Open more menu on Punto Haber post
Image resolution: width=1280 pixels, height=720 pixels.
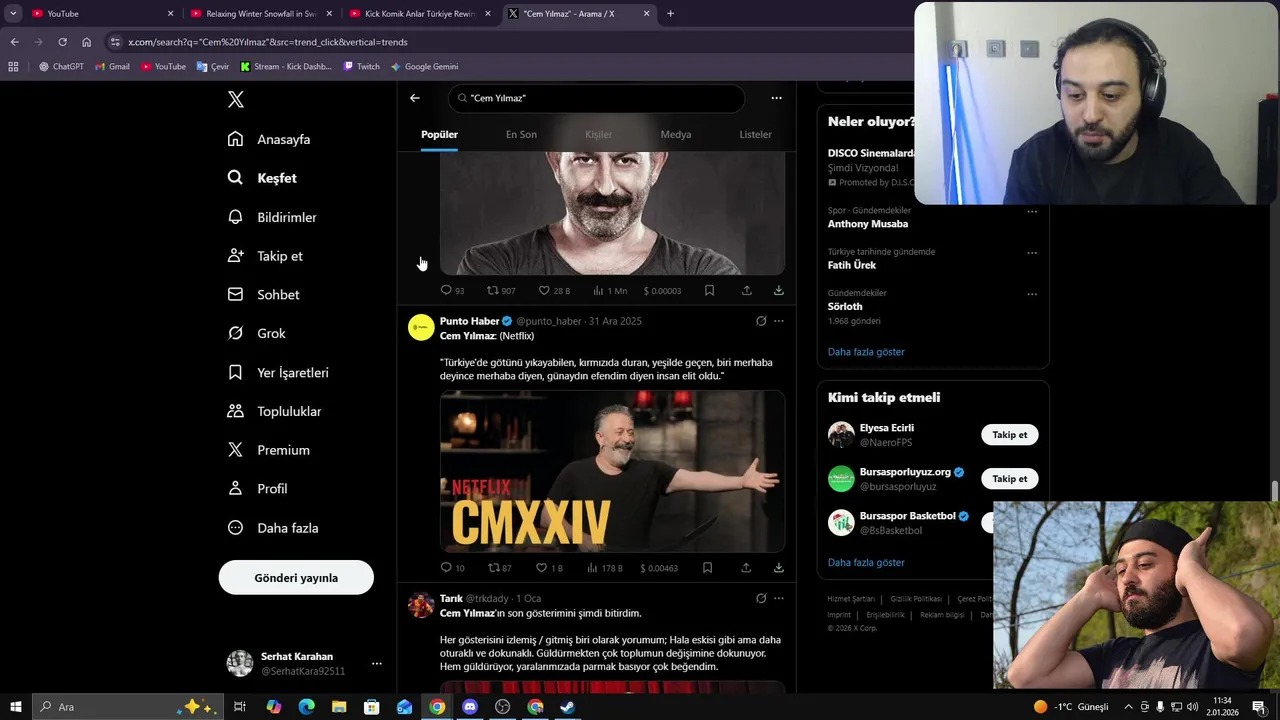pyautogui.click(x=779, y=321)
